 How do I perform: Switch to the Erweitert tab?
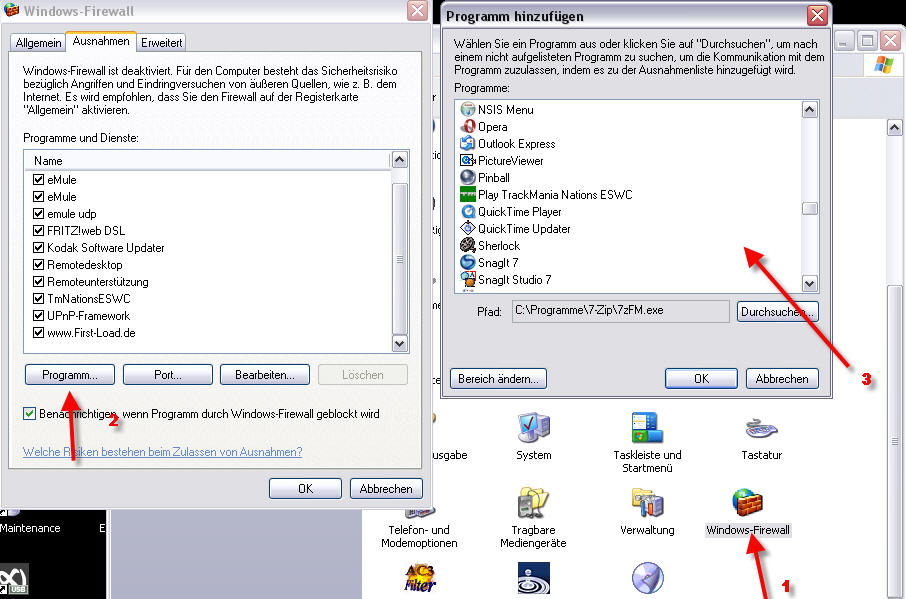[x=161, y=43]
